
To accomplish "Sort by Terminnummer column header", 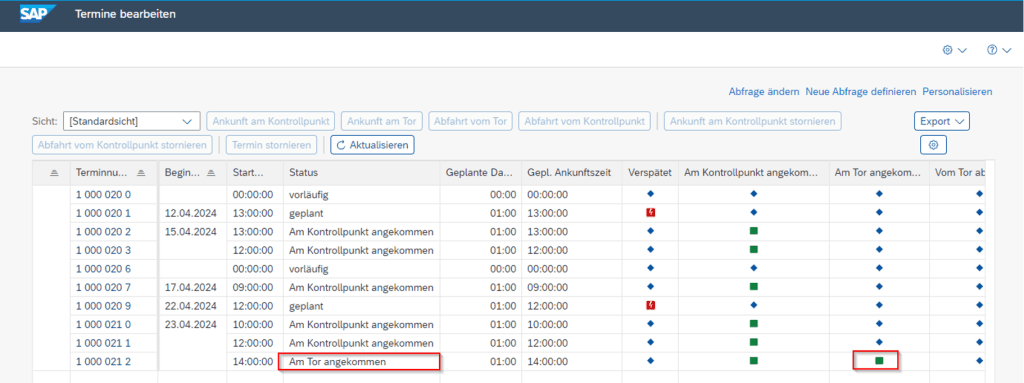I will pos(114,173).
